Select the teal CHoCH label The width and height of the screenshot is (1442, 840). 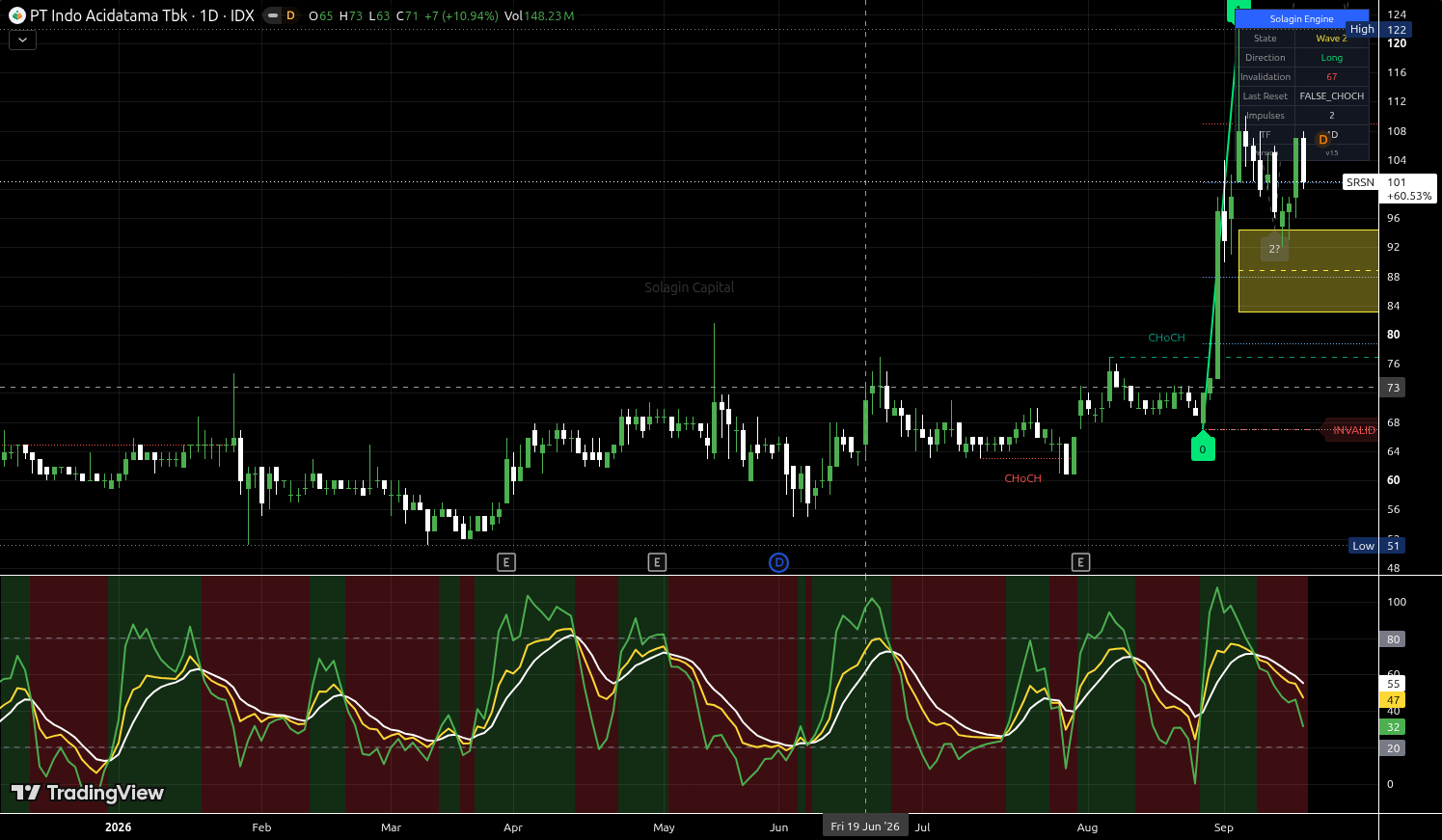tap(1166, 338)
